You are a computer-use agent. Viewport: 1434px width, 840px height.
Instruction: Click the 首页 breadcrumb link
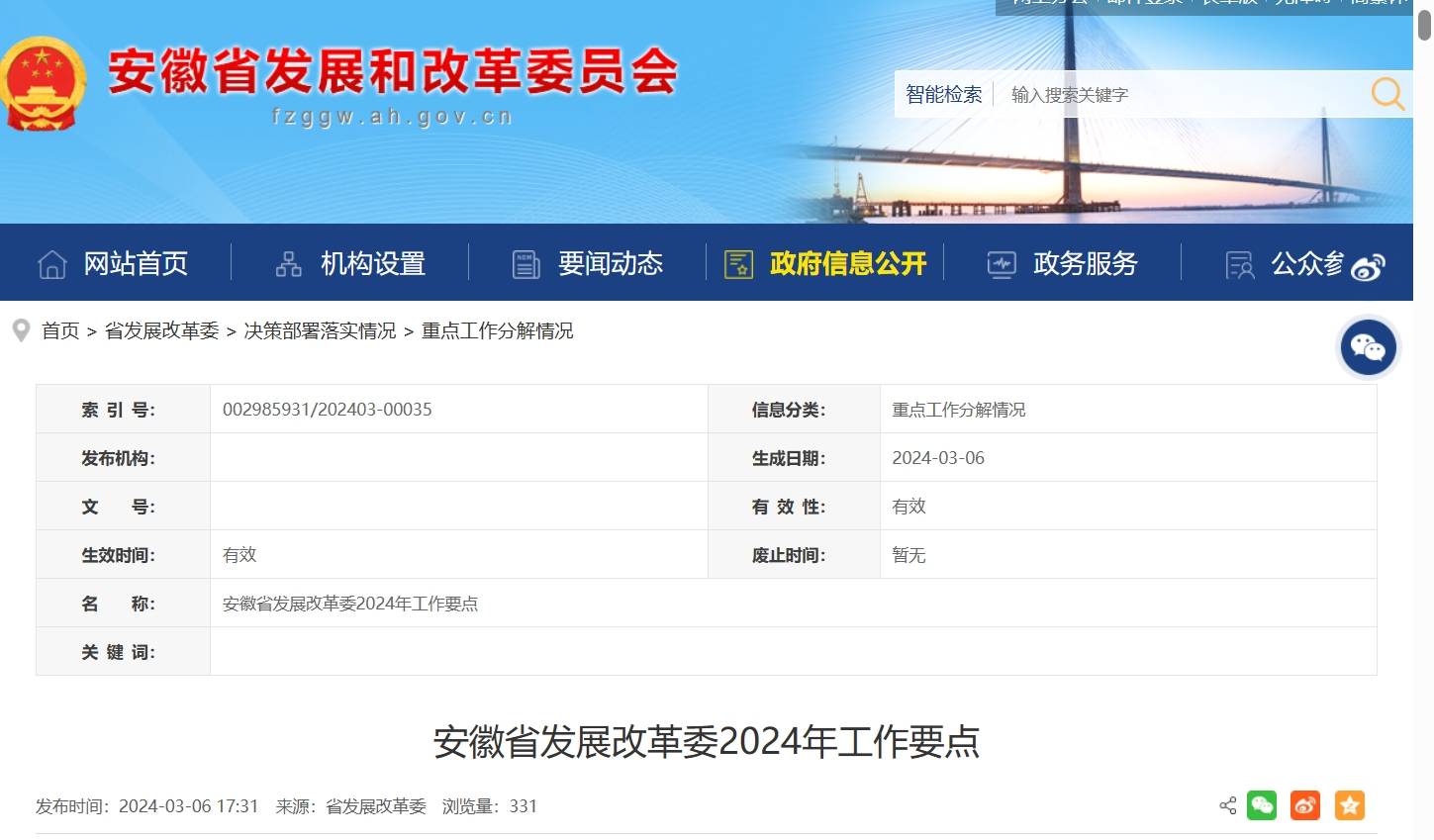coord(60,330)
